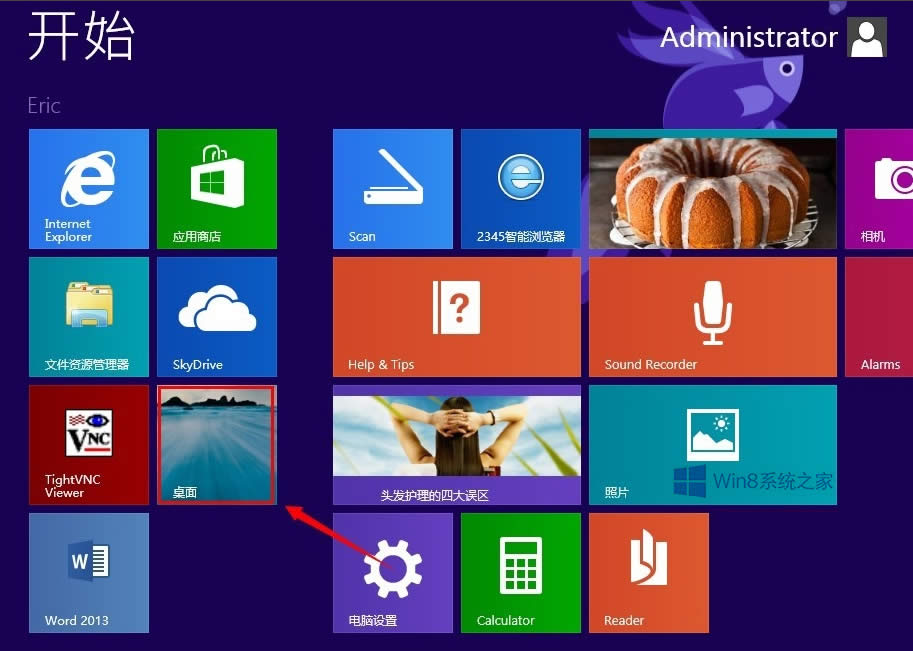The image size is (913, 651).
Task: Open the 头发护理的四大误区 news tile
Action: (457, 445)
